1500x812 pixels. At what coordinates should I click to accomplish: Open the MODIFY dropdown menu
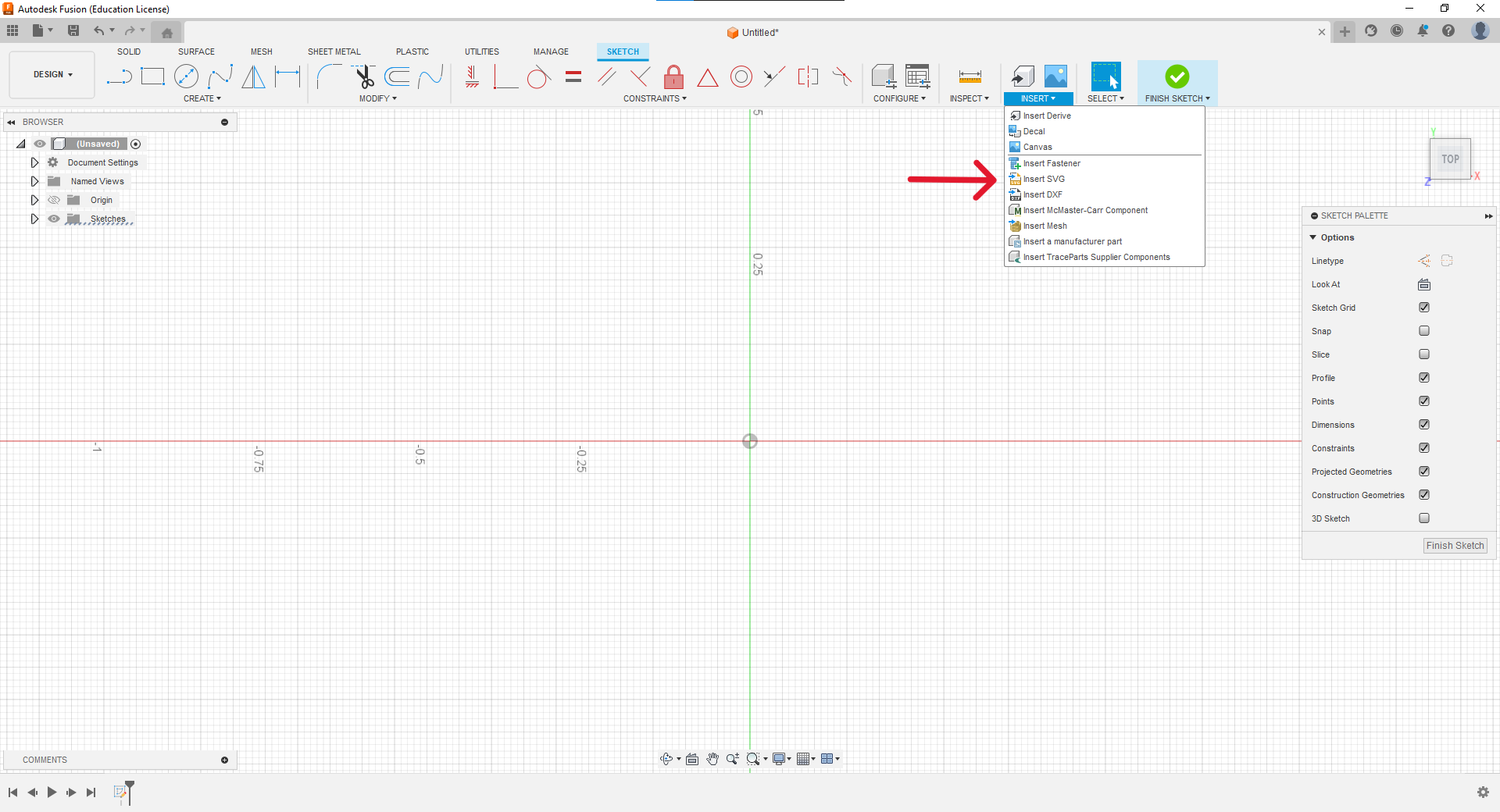pyautogui.click(x=378, y=98)
